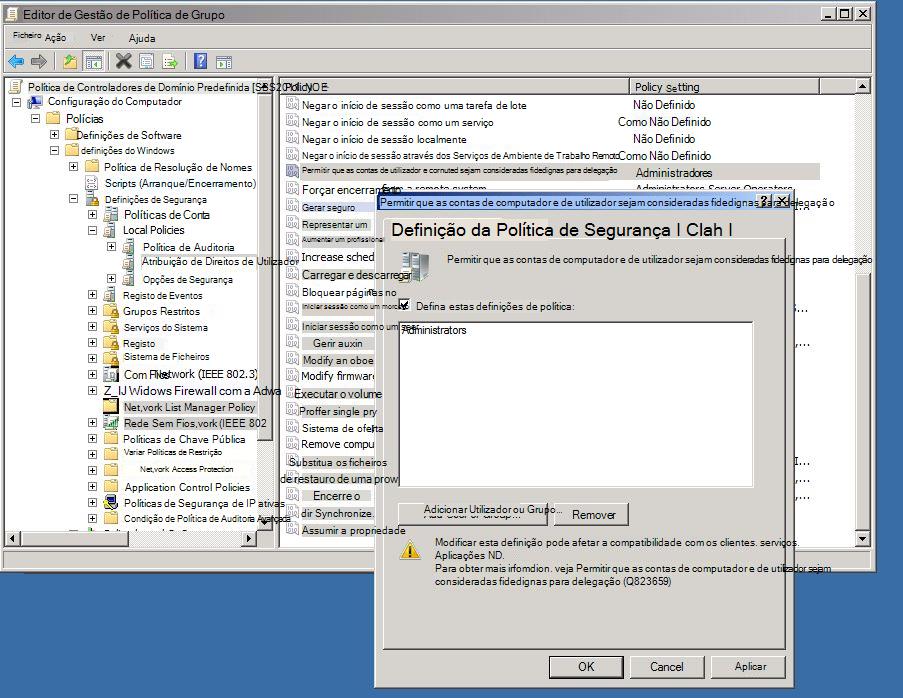Click the Rede Sem Fios (IEEE 802) icon
903x698 pixels.
pyautogui.click(x=111, y=423)
